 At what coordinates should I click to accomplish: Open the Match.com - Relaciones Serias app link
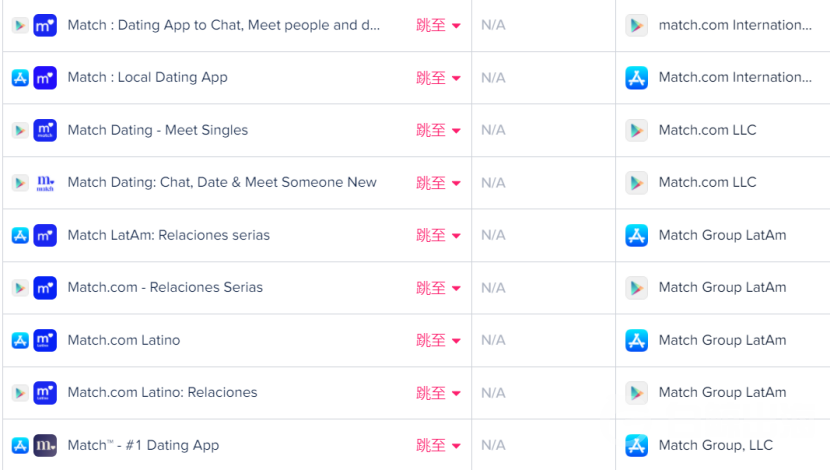165,288
